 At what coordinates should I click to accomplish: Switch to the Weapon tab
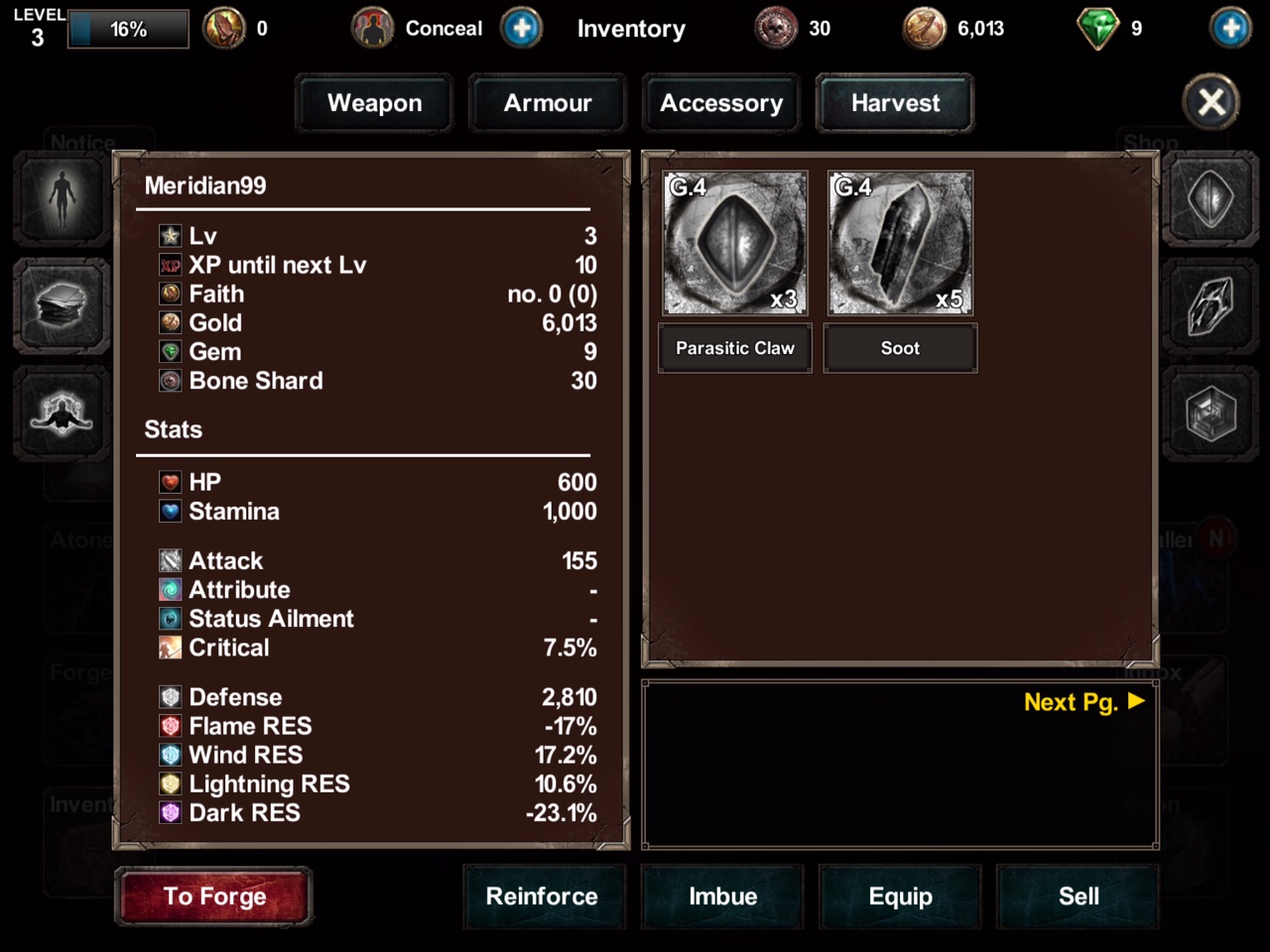(374, 103)
